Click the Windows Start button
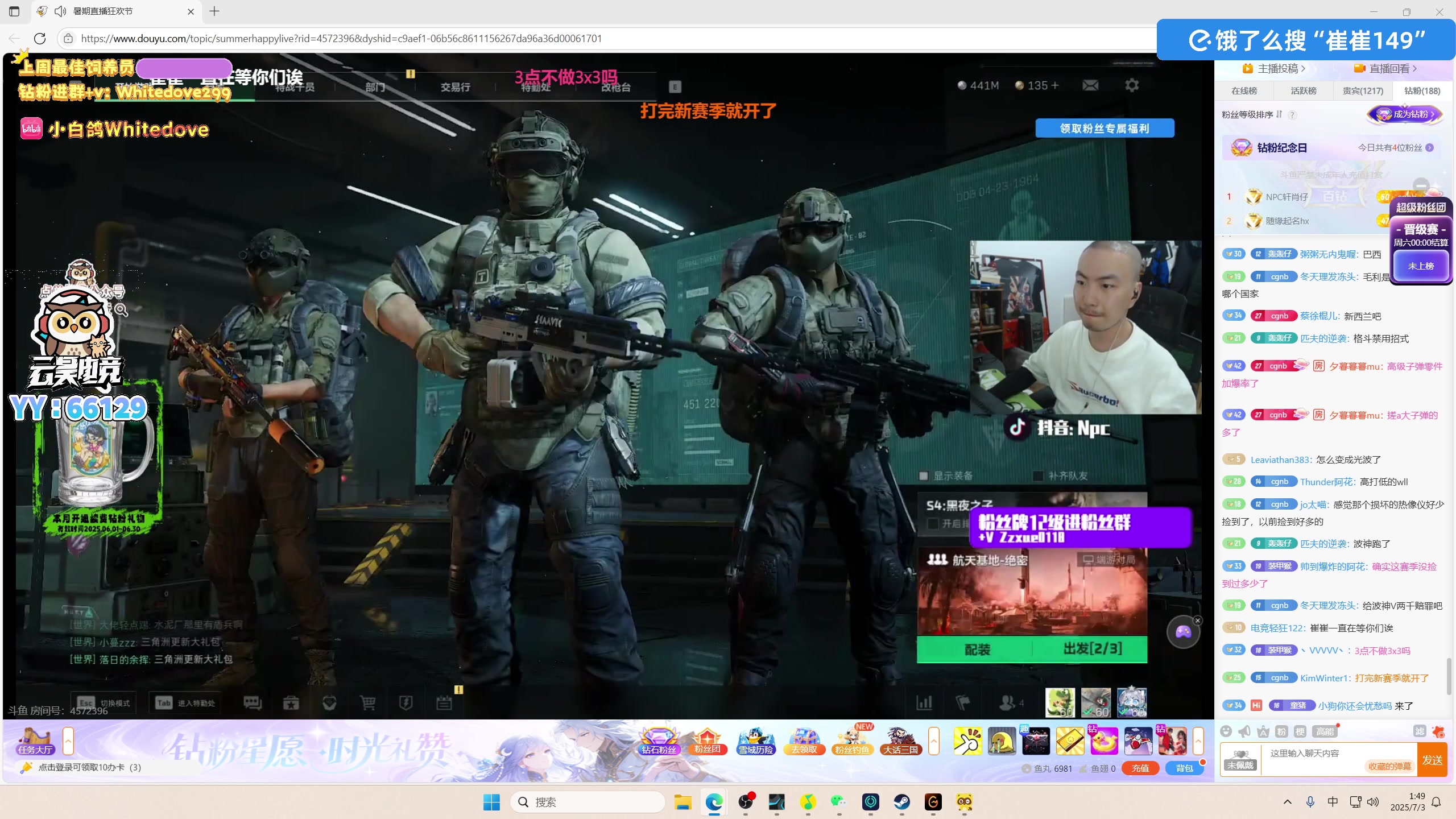The width and height of the screenshot is (1456, 819). click(x=491, y=802)
